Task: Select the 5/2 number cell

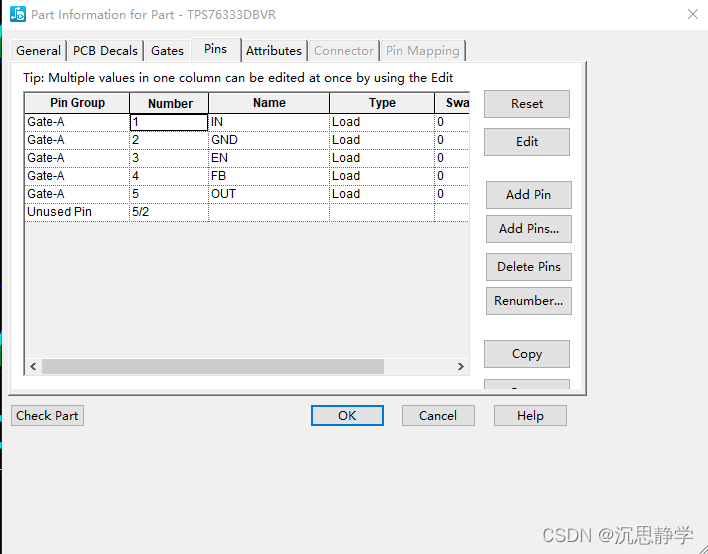Action: click(169, 212)
